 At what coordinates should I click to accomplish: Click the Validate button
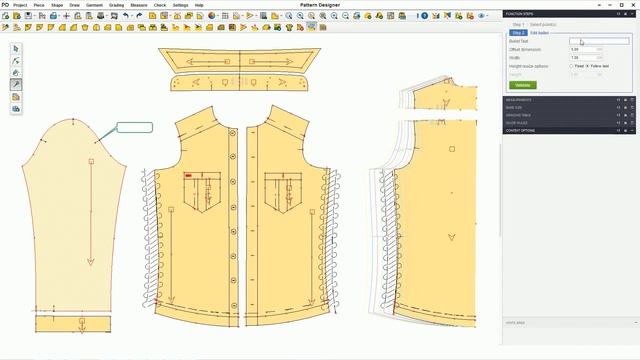(x=523, y=85)
